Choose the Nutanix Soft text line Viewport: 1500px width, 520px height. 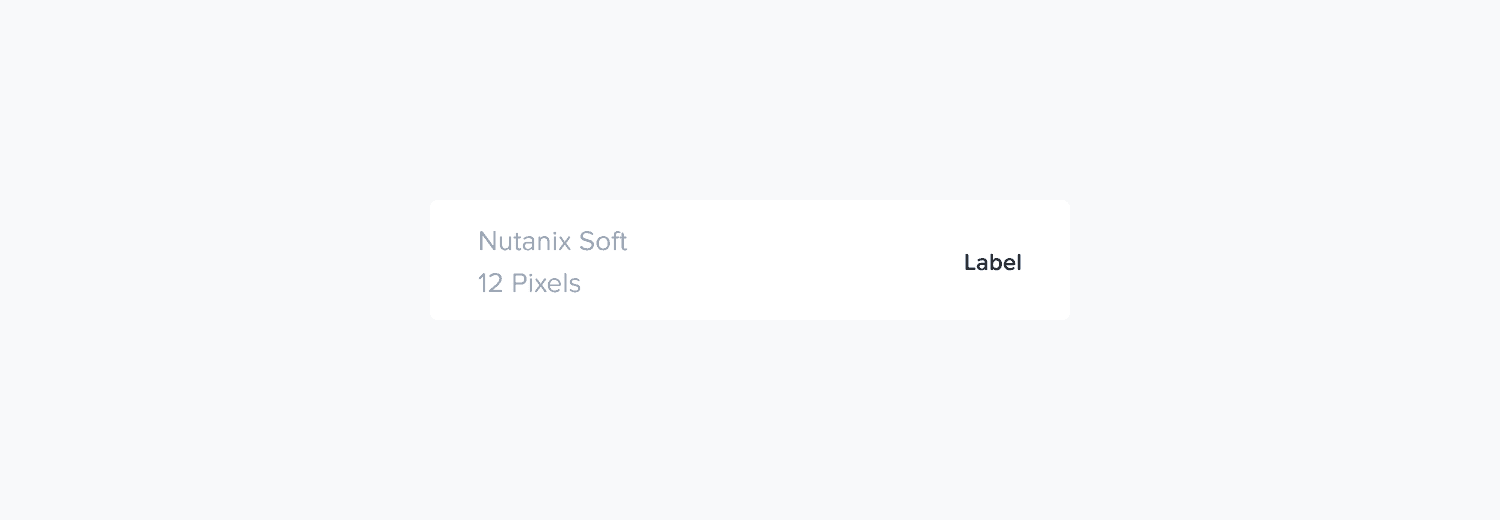(552, 241)
